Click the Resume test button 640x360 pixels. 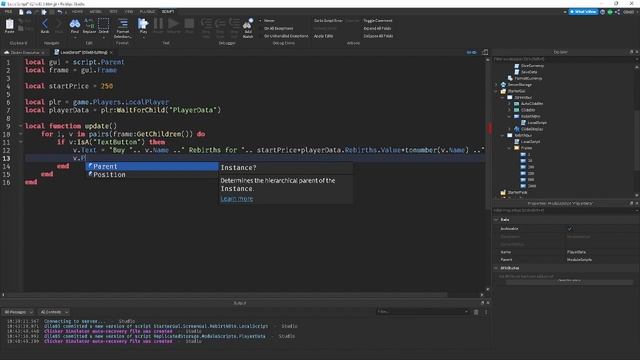point(173,24)
